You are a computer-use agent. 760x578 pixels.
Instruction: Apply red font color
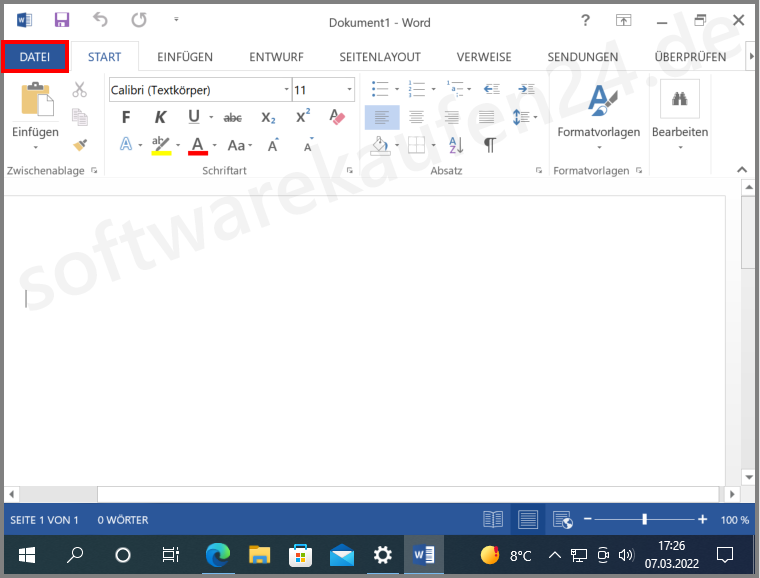click(x=198, y=145)
